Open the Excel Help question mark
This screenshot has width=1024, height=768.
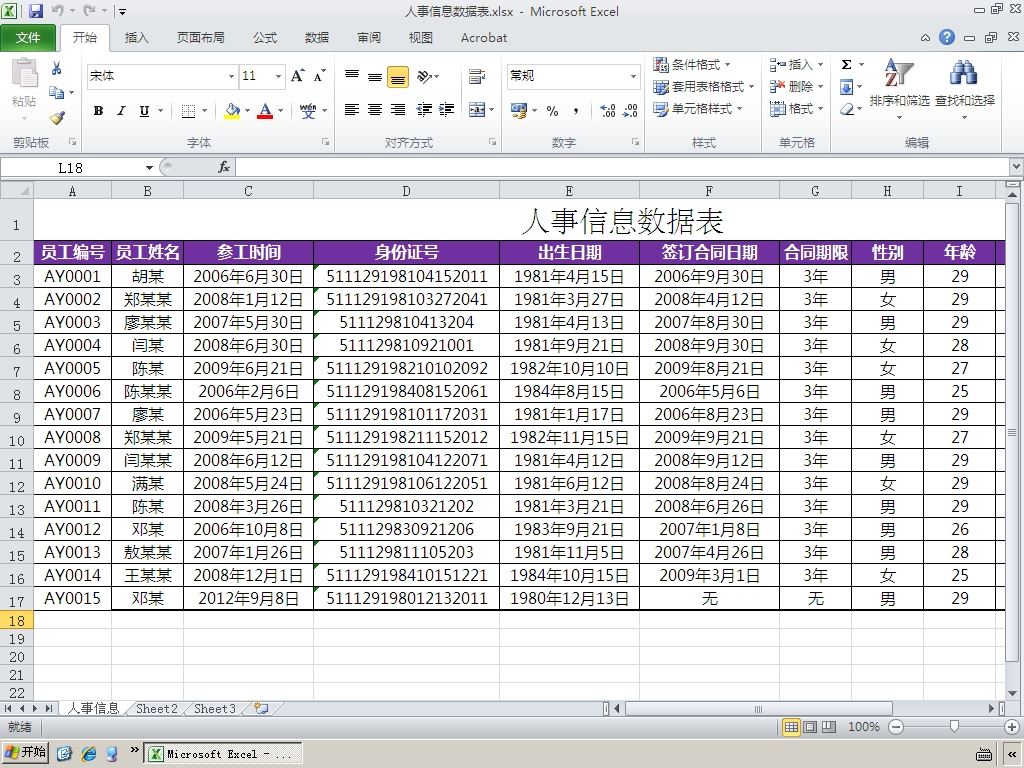point(947,37)
